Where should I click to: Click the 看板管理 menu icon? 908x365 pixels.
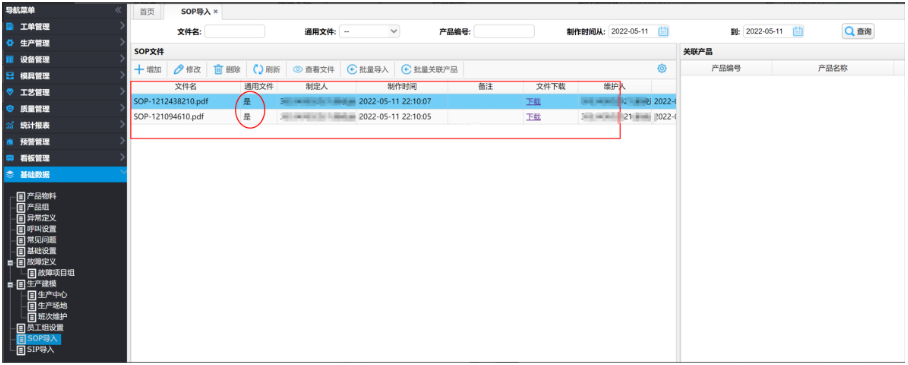pos(10,158)
